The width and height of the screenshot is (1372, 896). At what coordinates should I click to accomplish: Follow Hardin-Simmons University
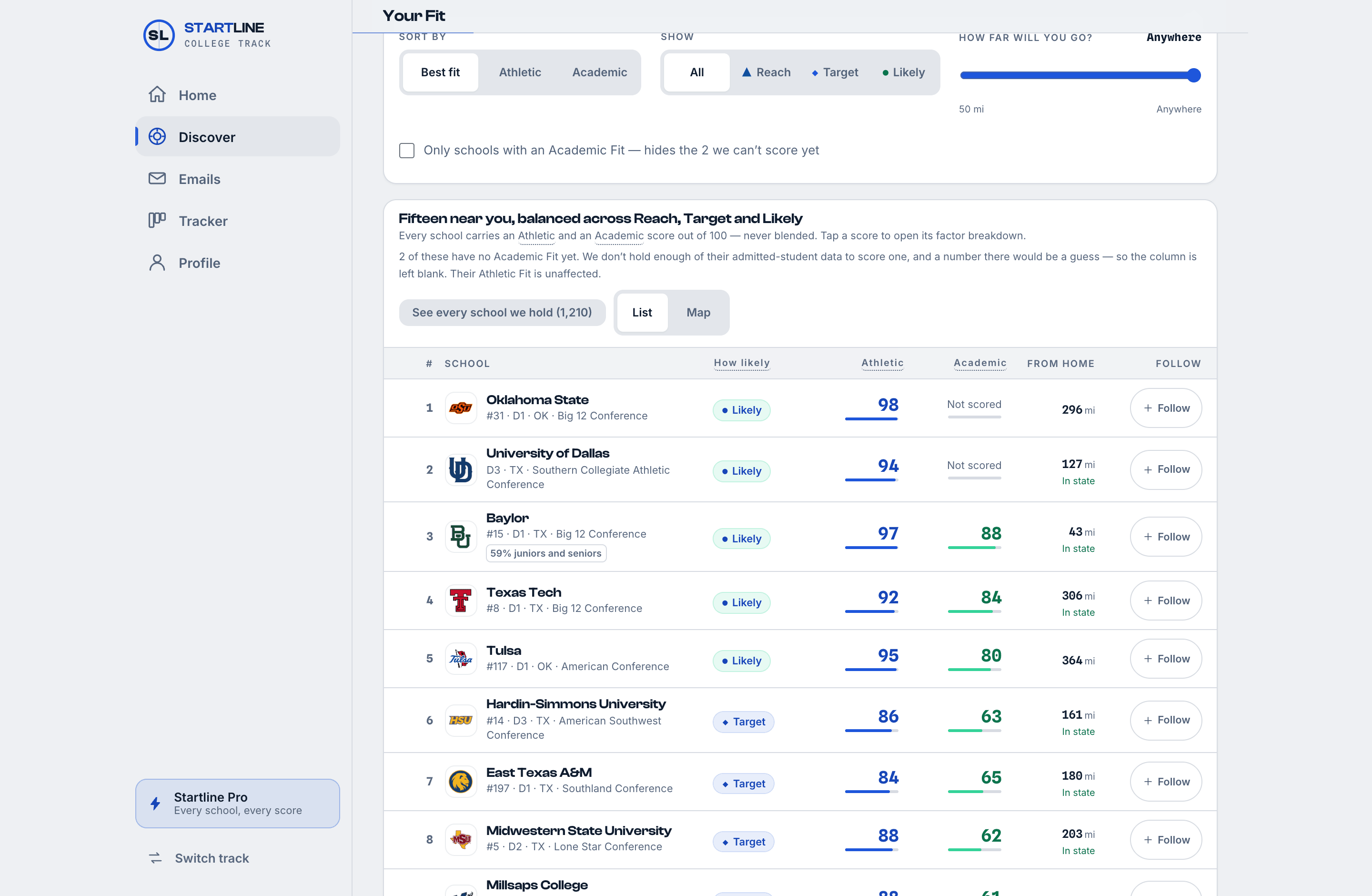[x=1166, y=720]
